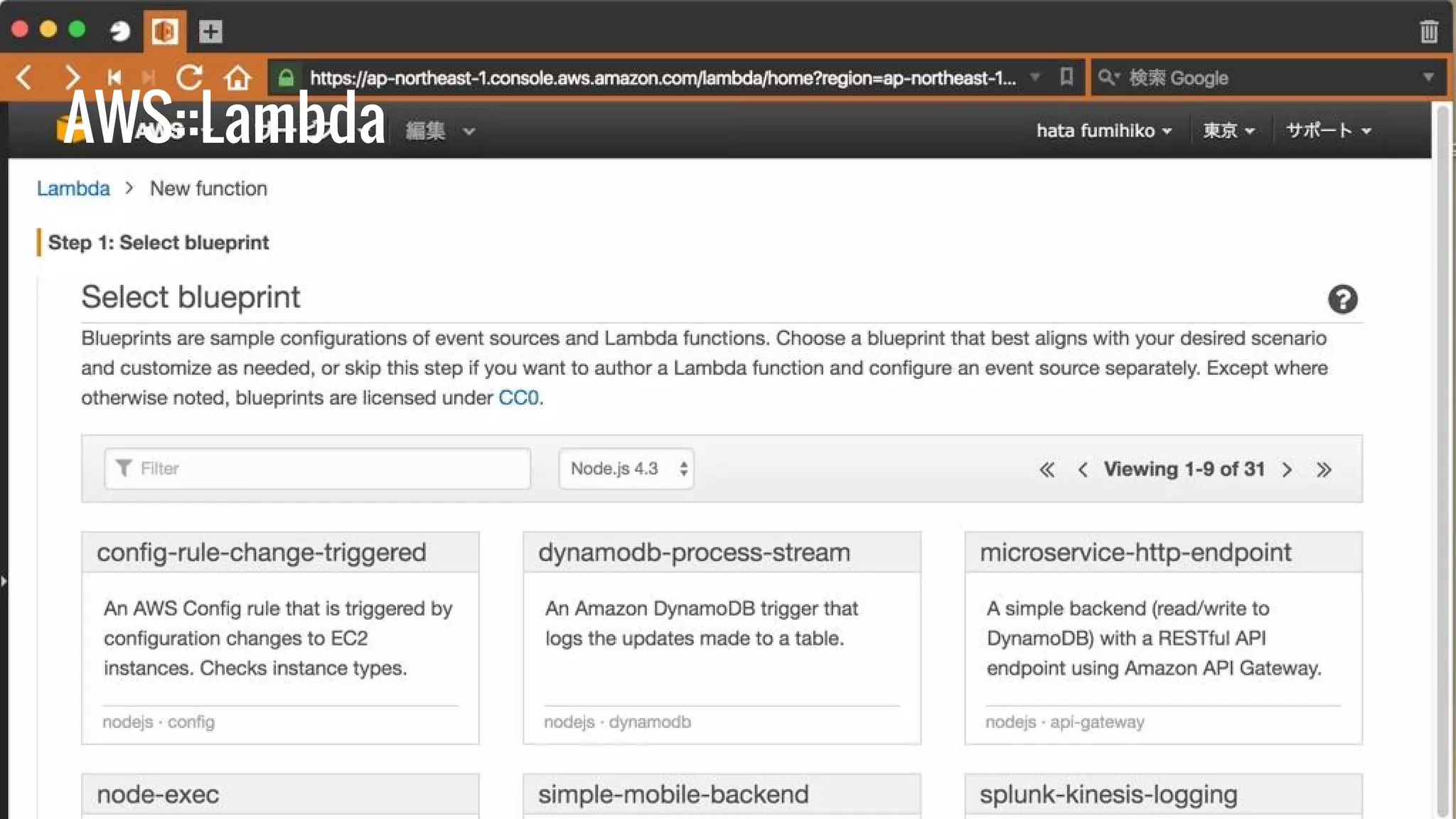The image size is (1456, 819).
Task: Go to the browser home page
Action: [x=237, y=77]
